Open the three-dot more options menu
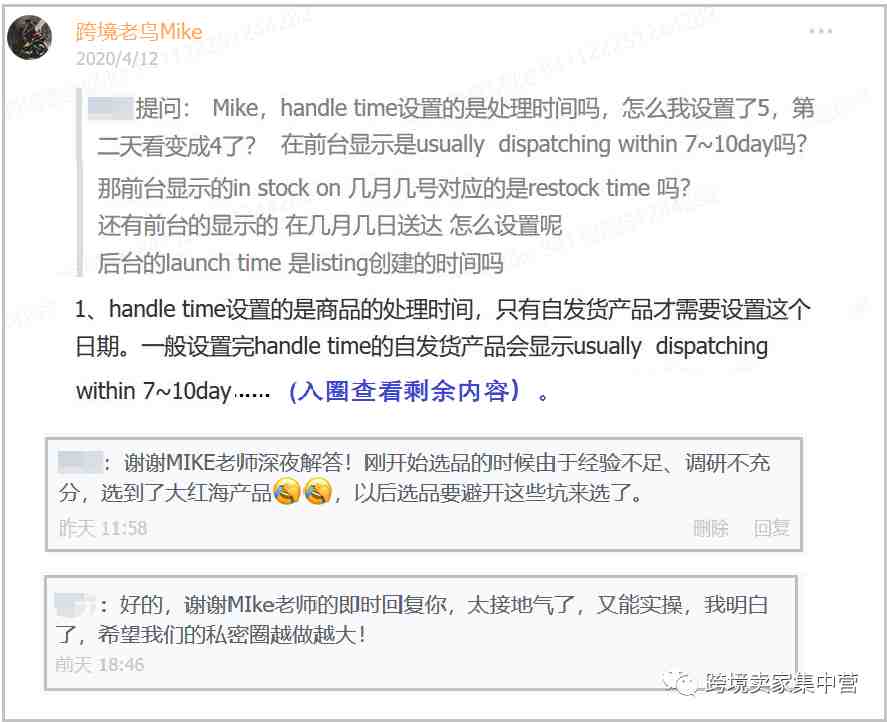This screenshot has height=722, width=887. (820, 31)
